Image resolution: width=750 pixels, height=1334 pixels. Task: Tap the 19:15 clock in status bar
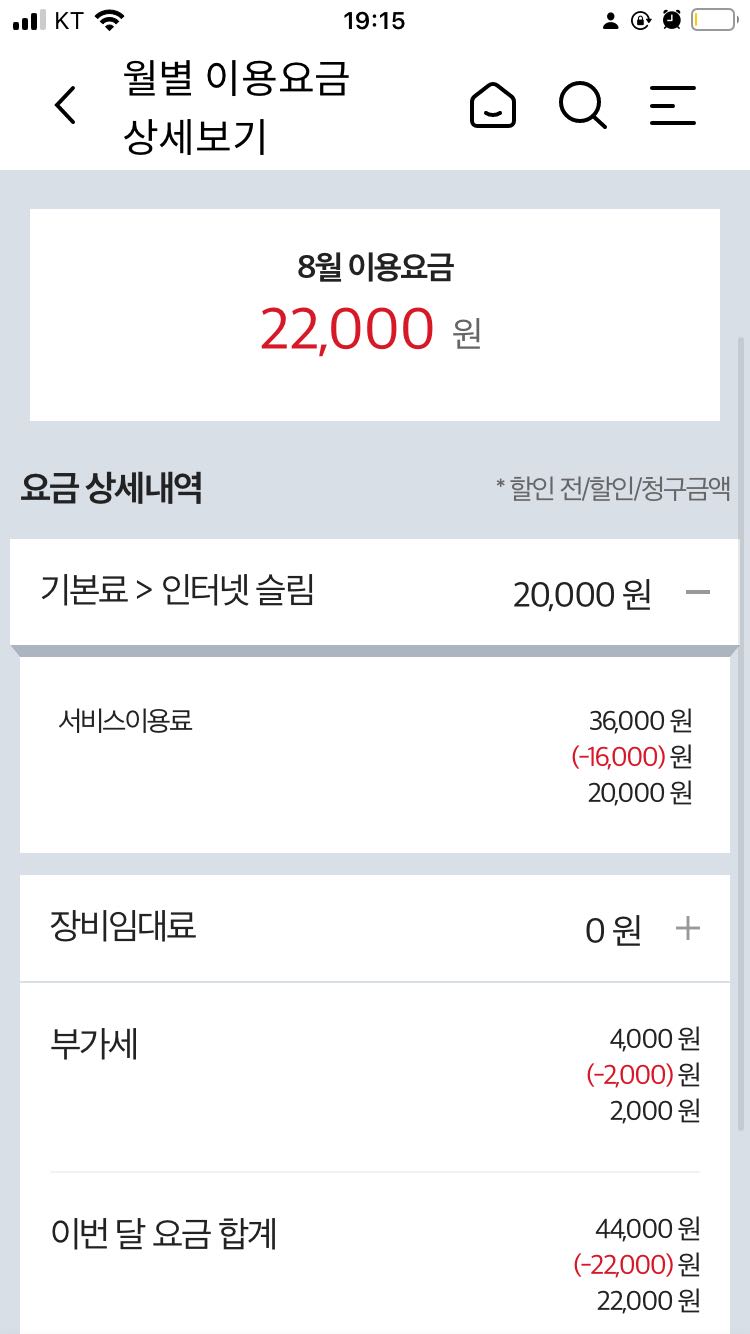[374, 20]
